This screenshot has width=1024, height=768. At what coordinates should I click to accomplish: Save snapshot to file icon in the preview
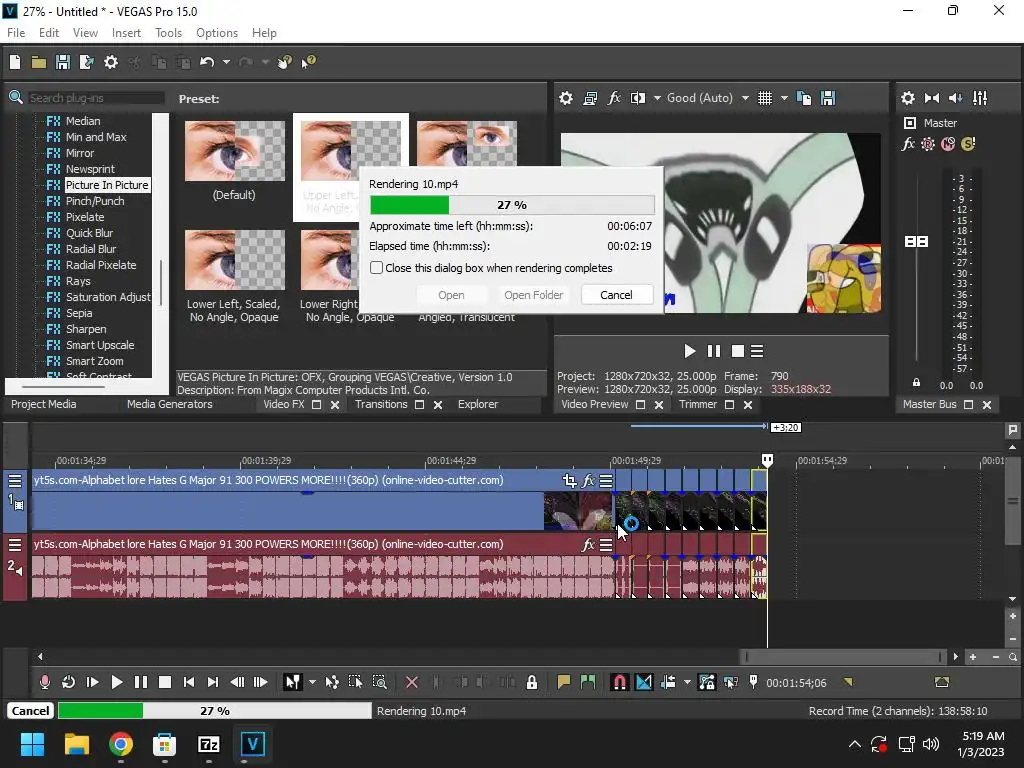[x=828, y=98]
